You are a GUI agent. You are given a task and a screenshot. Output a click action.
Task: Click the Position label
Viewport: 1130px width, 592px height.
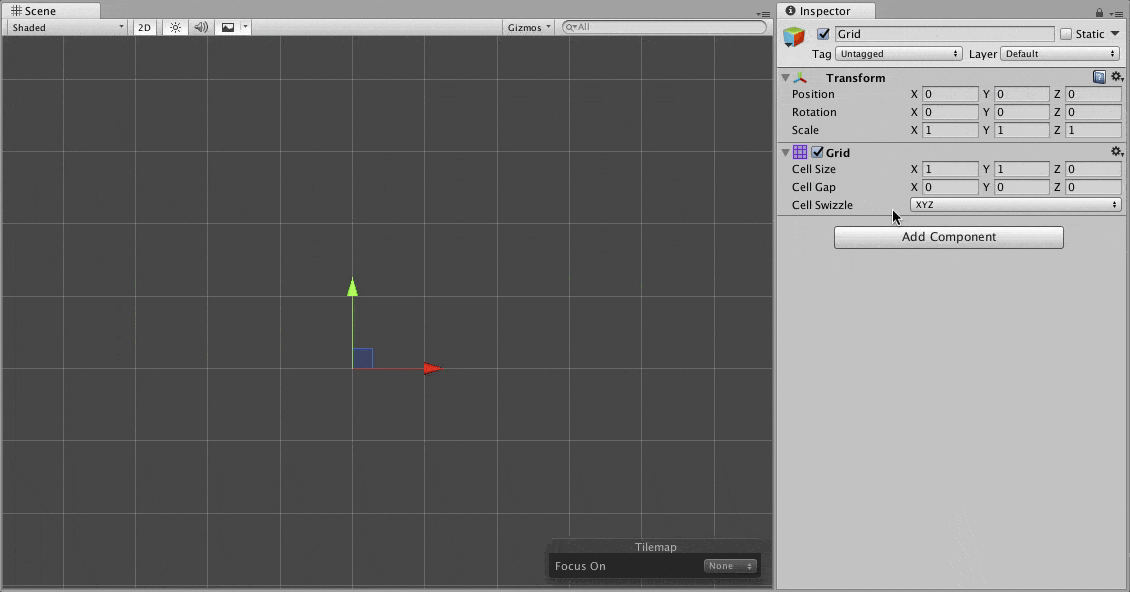point(813,94)
